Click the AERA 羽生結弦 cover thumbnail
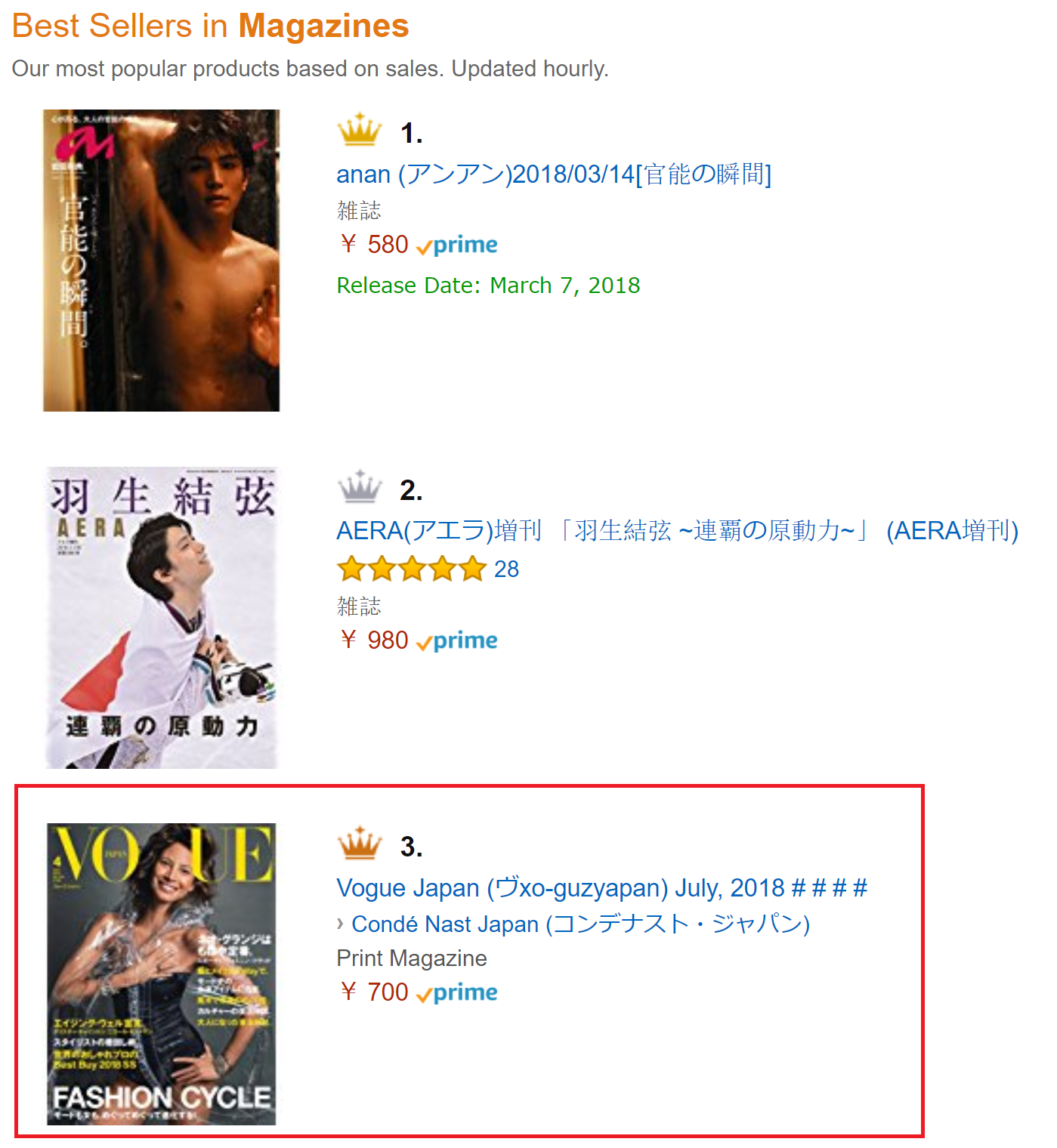 (x=162, y=618)
